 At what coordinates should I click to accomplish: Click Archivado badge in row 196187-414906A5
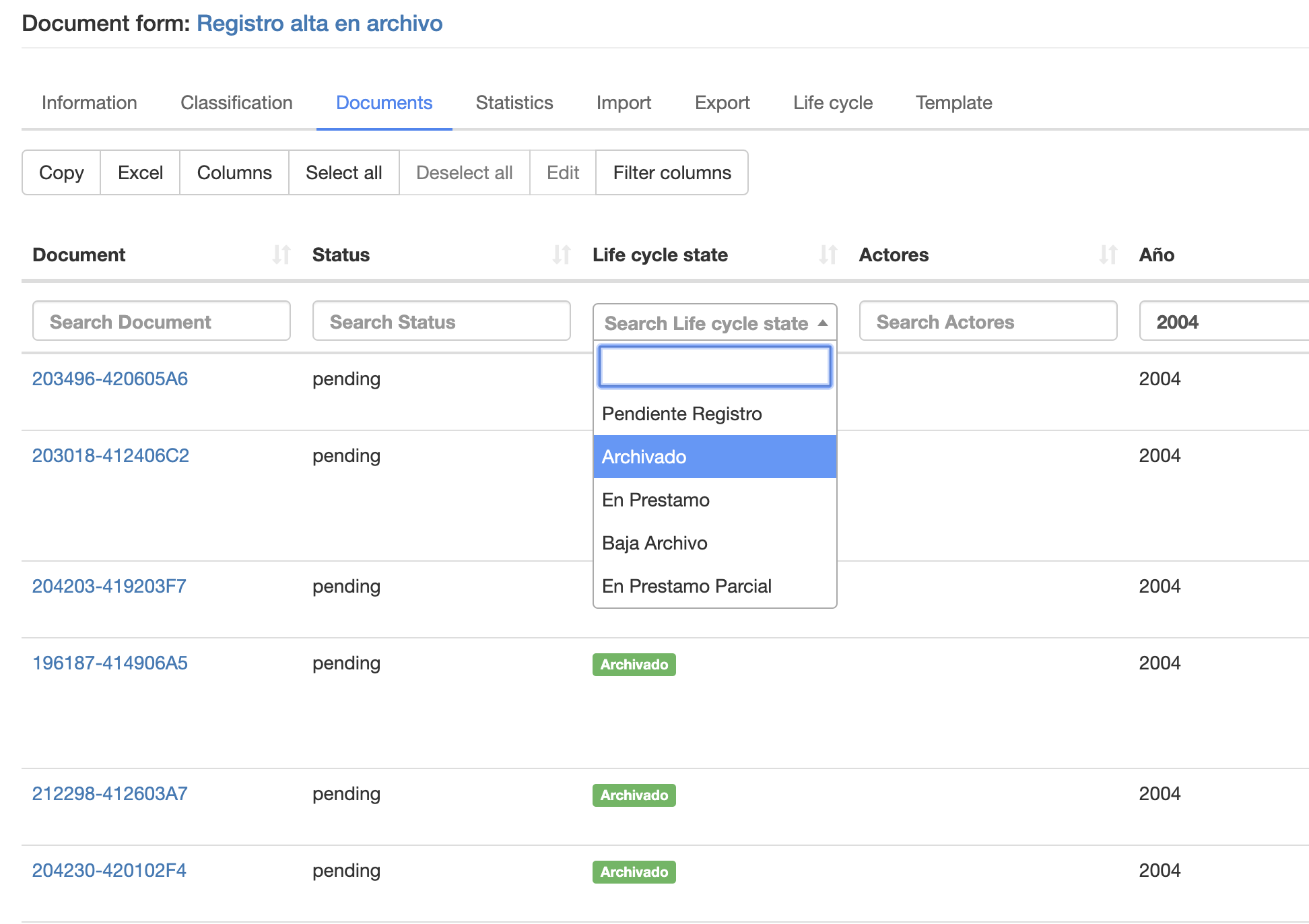634,665
